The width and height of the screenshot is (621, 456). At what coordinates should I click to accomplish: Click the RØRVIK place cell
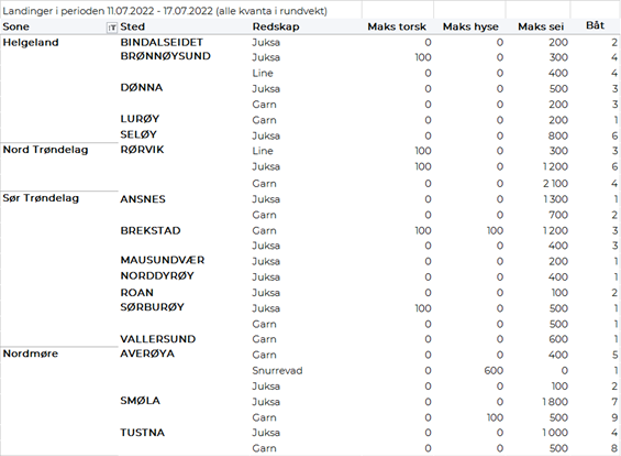[x=142, y=150]
